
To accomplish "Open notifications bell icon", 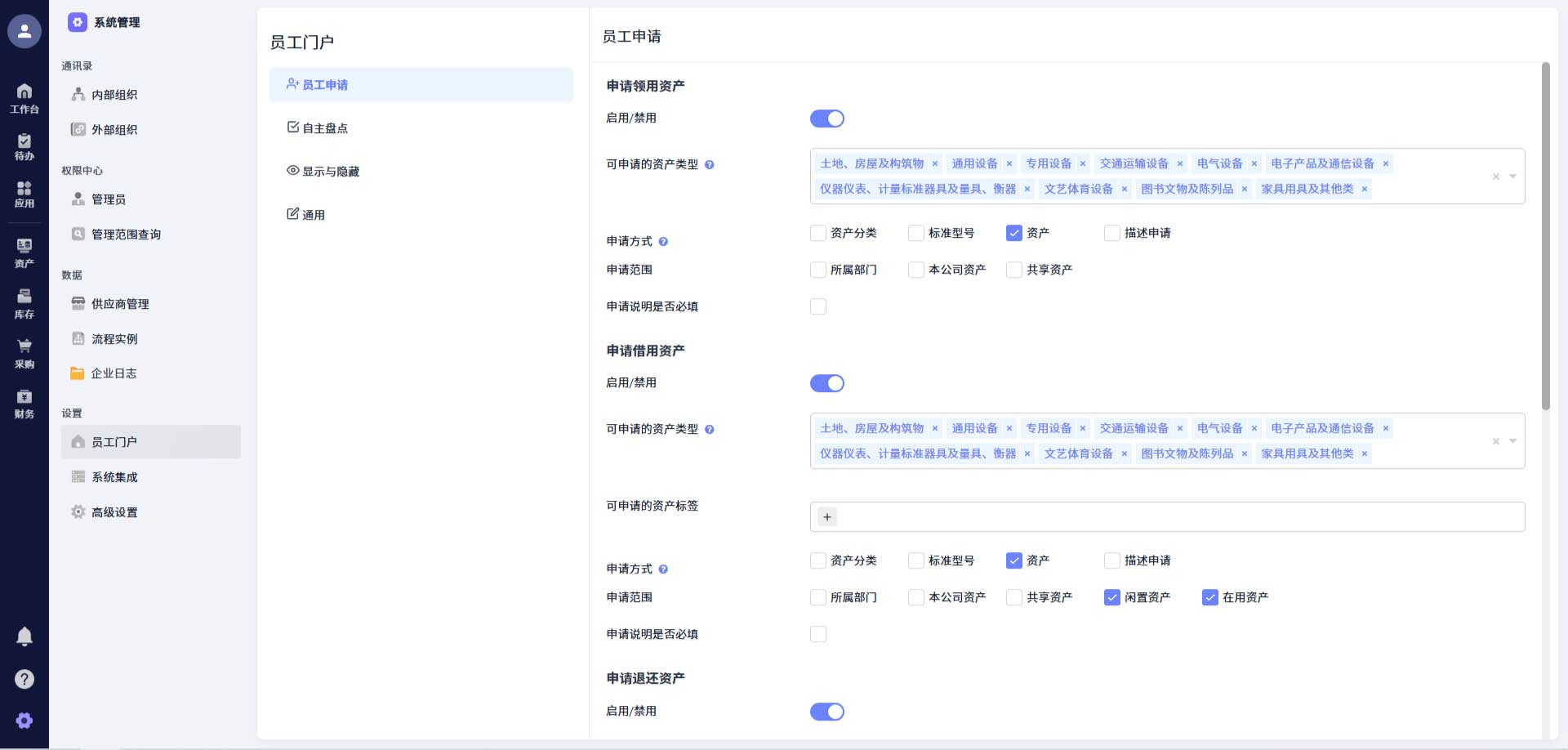I will (x=24, y=636).
